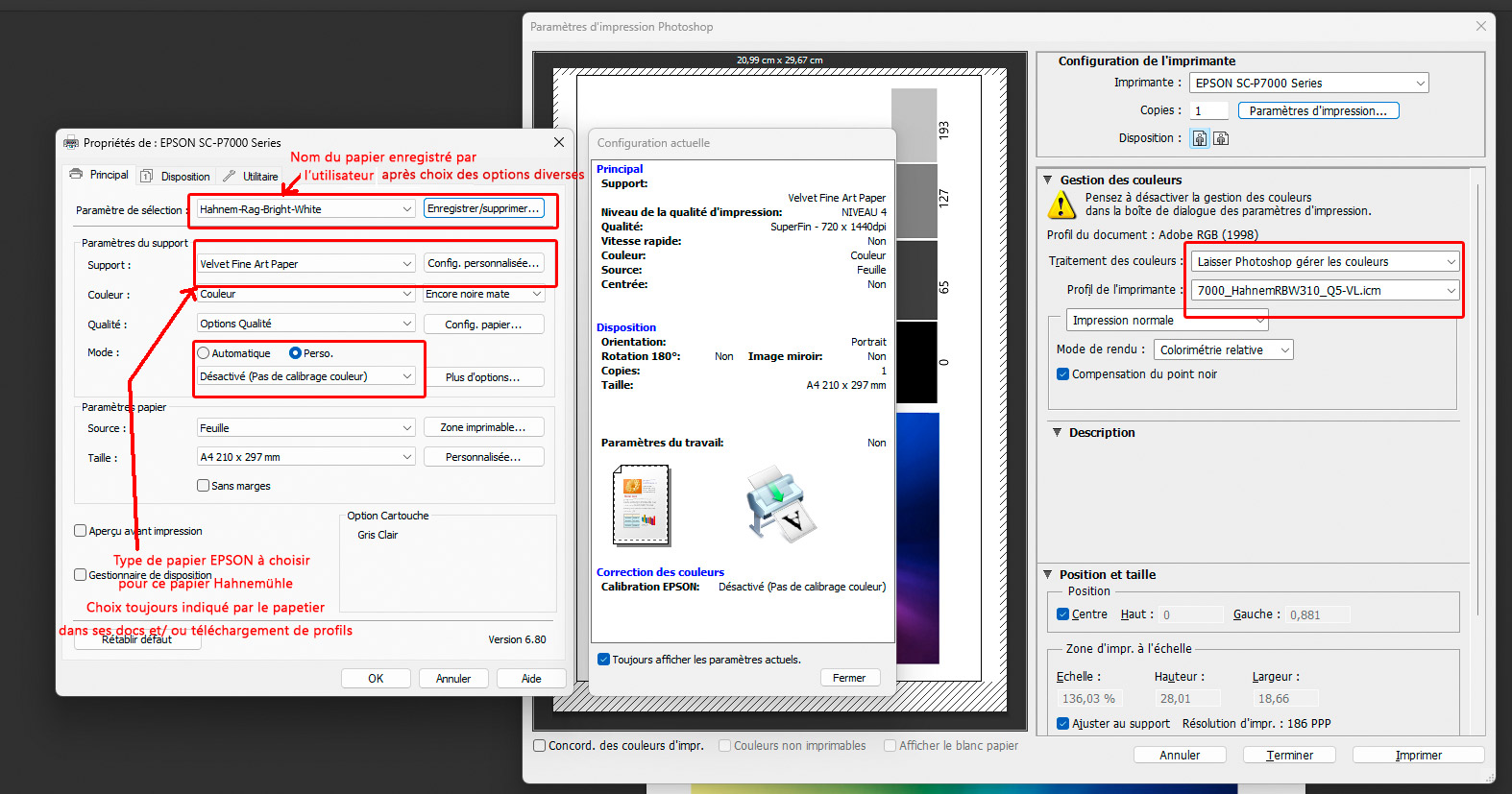Select the Automatique mode radio button
Screen dimensions: 1512x794
point(204,353)
